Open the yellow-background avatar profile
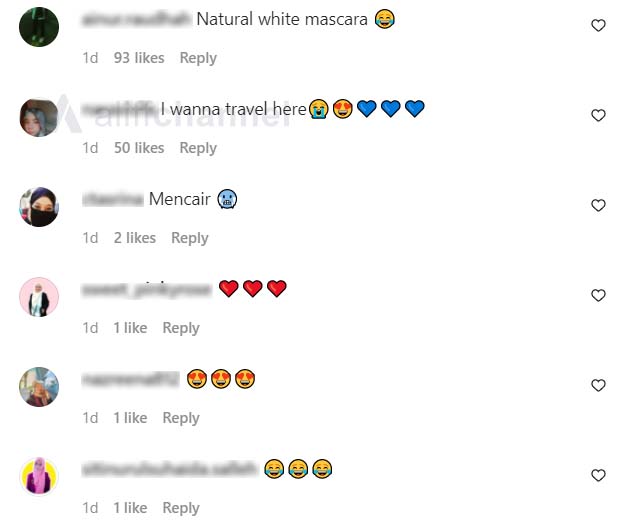 [39, 477]
